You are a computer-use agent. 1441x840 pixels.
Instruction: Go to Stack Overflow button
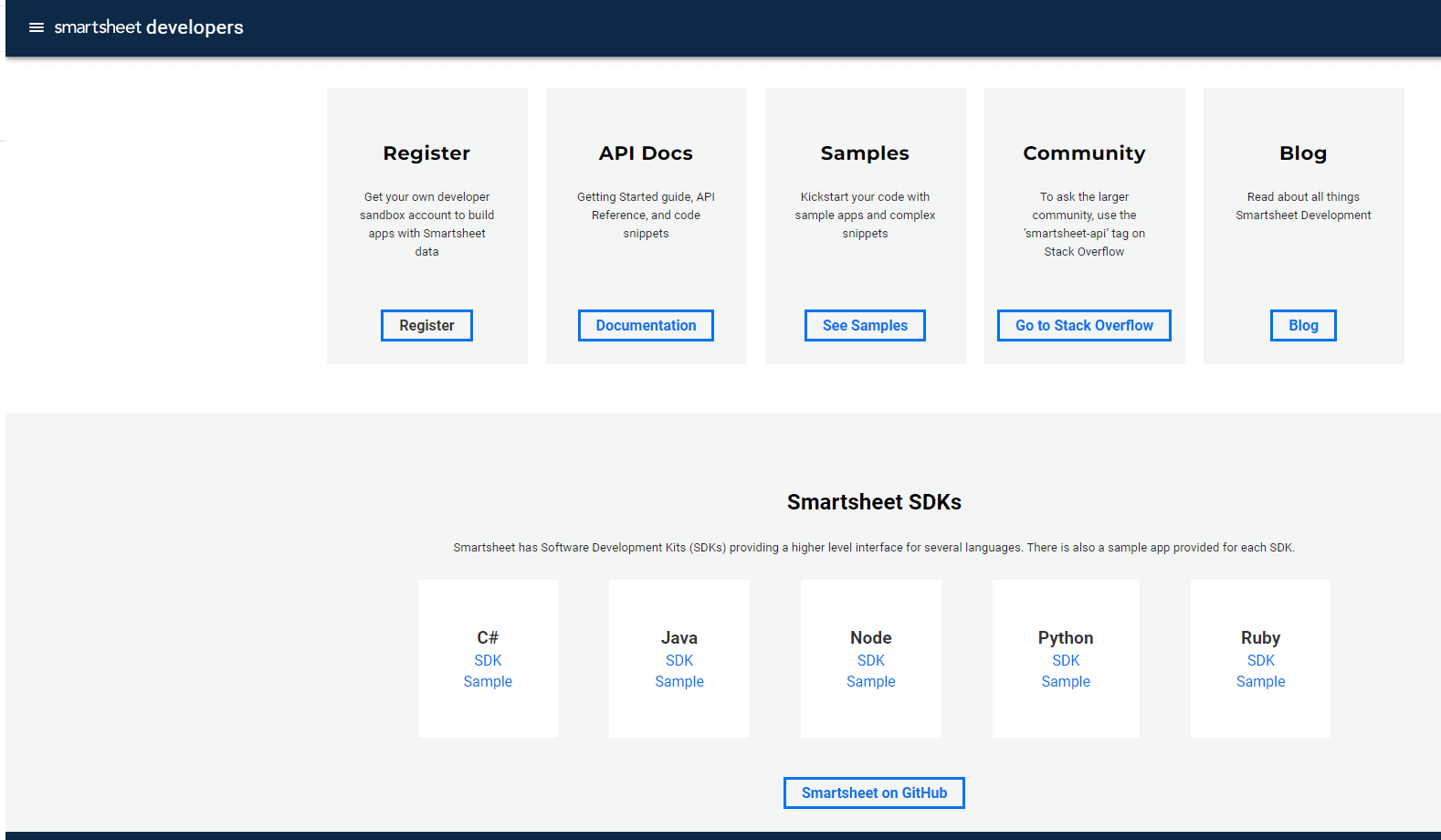click(x=1084, y=326)
